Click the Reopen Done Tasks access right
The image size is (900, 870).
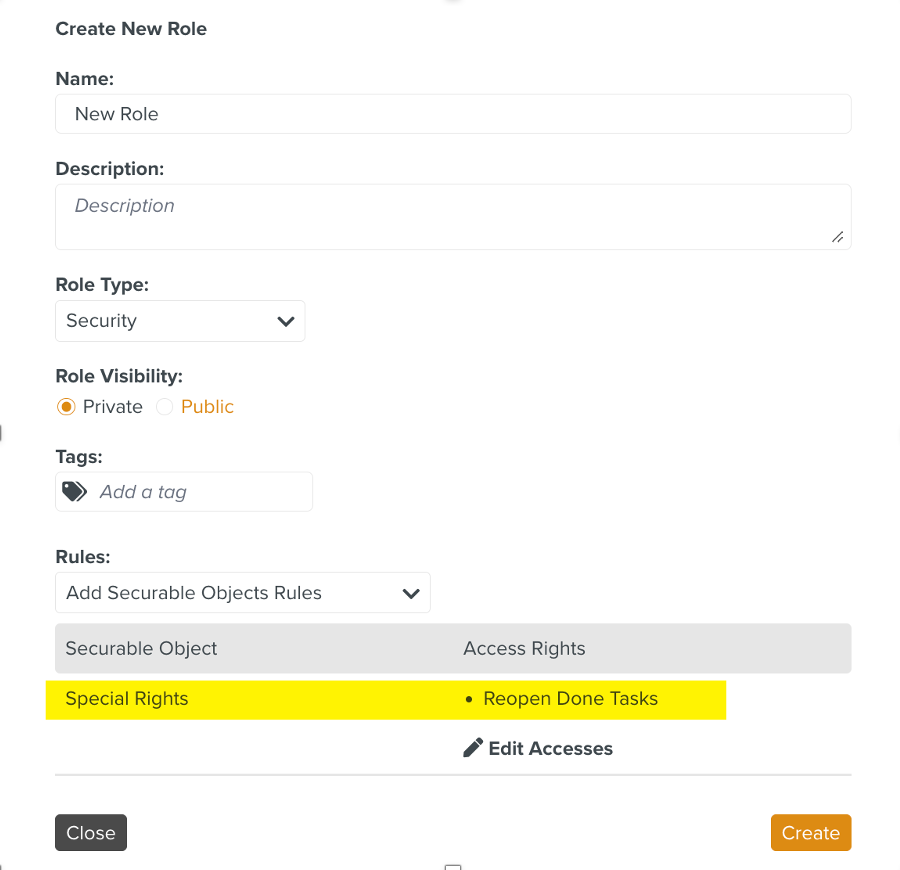click(x=570, y=699)
